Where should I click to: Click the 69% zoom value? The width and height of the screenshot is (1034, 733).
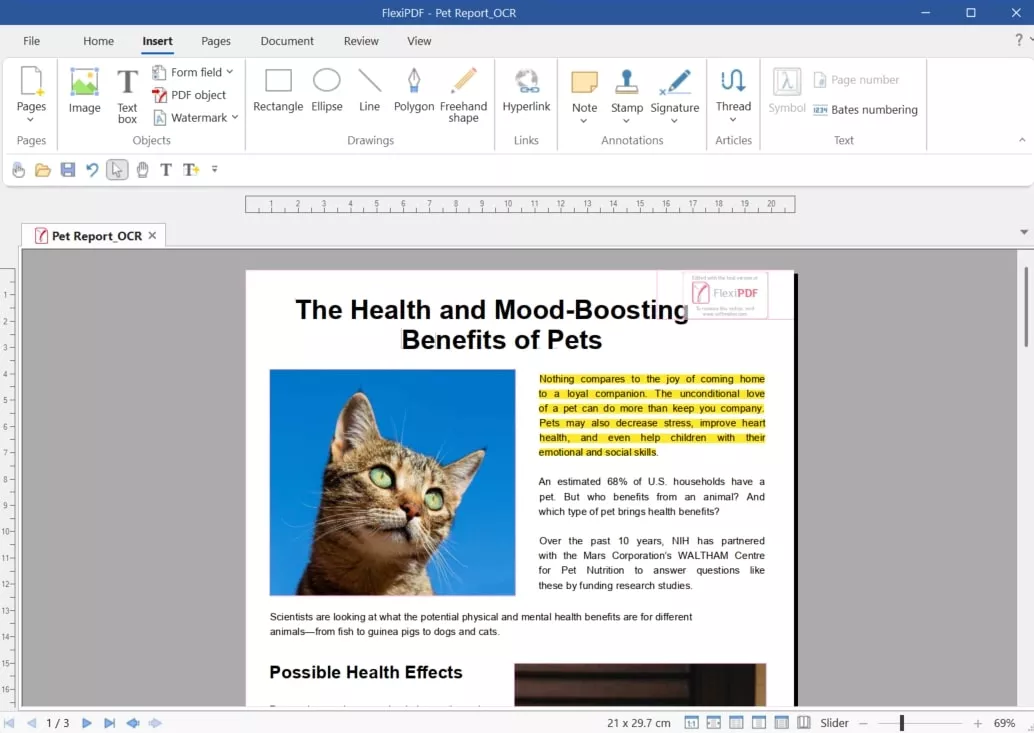pyautogui.click(x=1004, y=723)
